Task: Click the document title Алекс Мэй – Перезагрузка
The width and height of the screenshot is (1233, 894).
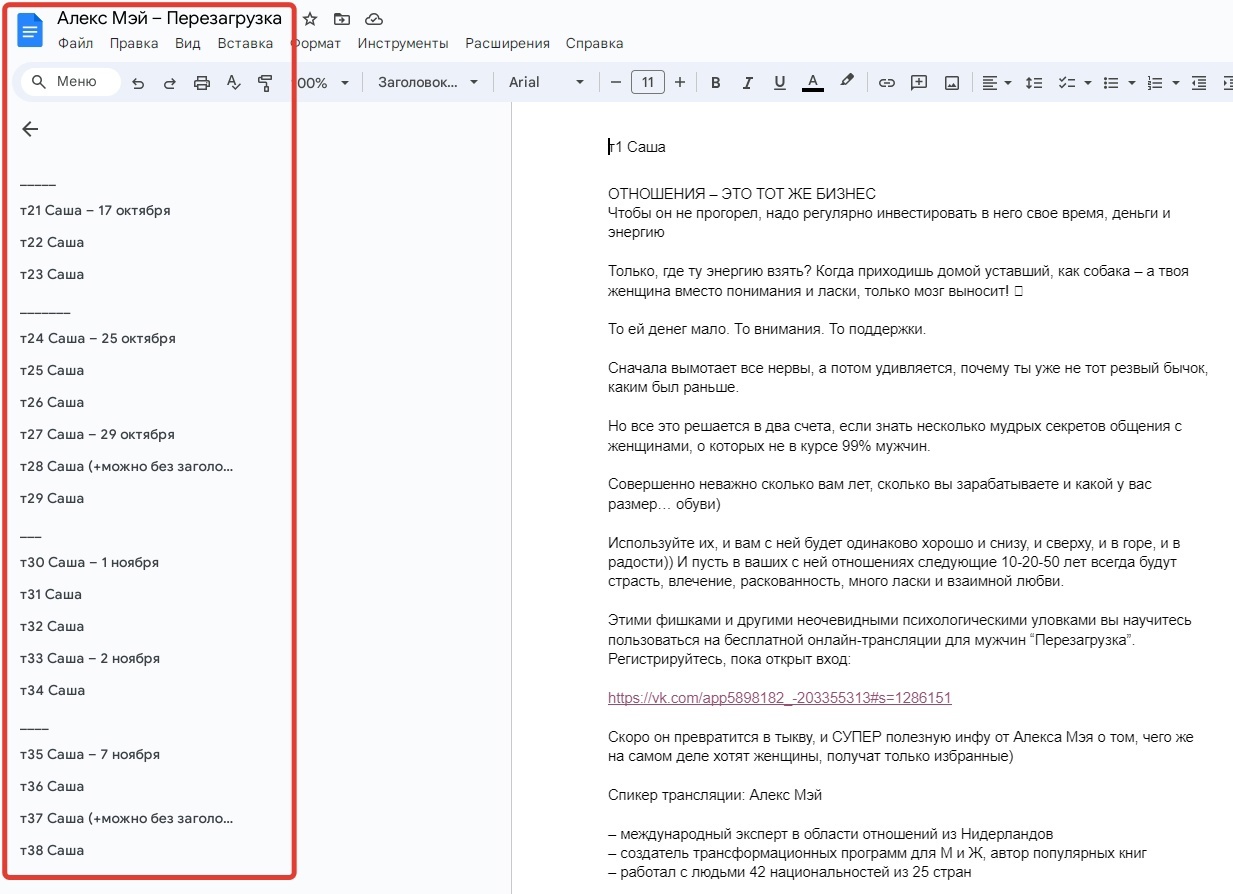Action: 169,19
